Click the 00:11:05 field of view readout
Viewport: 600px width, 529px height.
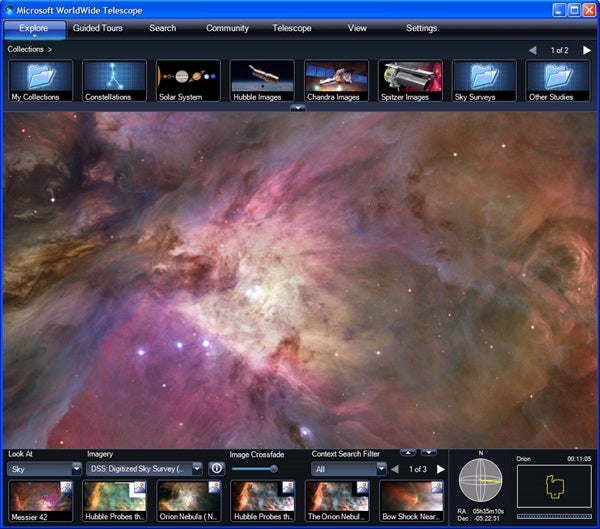(579, 459)
